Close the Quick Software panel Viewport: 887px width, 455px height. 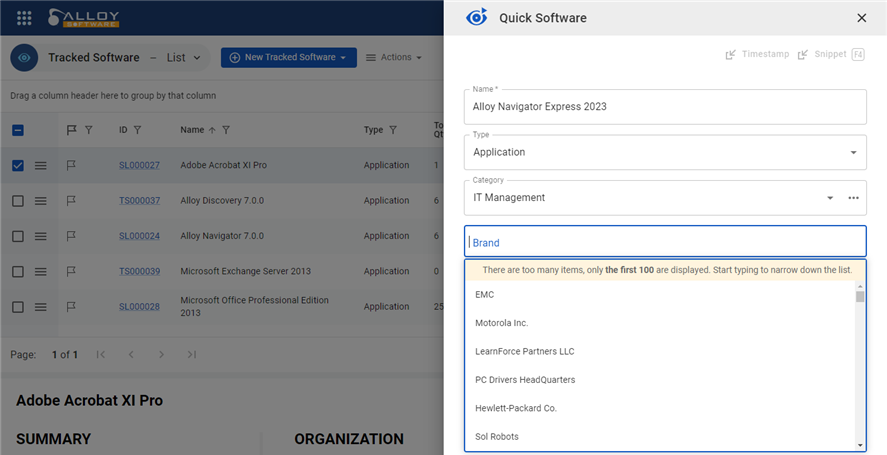(x=862, y=18)
